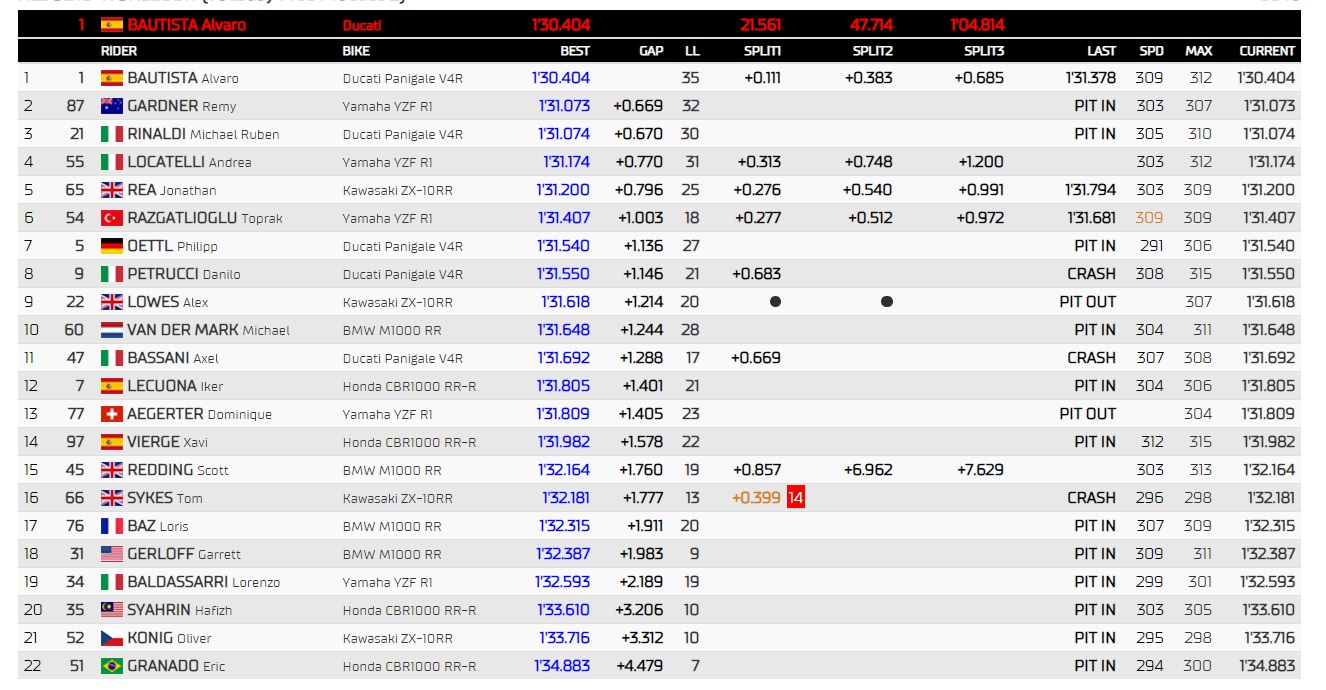The height and width of the screenshot is (690, 1326).
Task: Click REDDING's Split2 value +6.962
Action: point(868,470)
